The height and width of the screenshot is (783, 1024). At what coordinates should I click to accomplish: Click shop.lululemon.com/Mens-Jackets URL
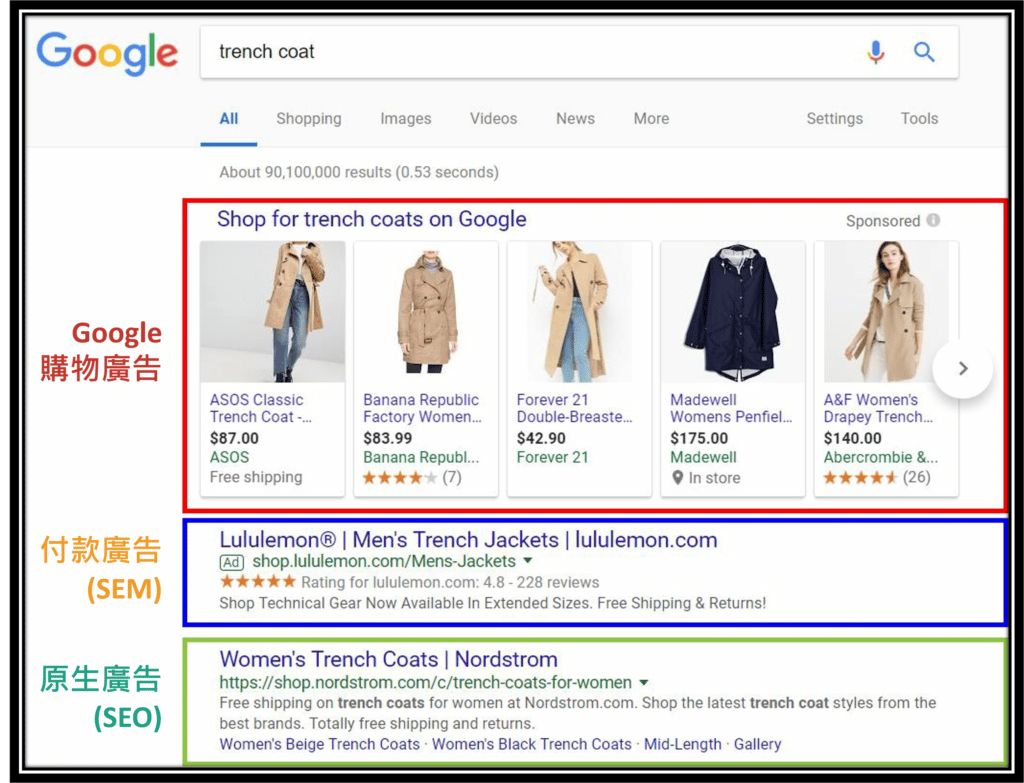coord(384,562)
